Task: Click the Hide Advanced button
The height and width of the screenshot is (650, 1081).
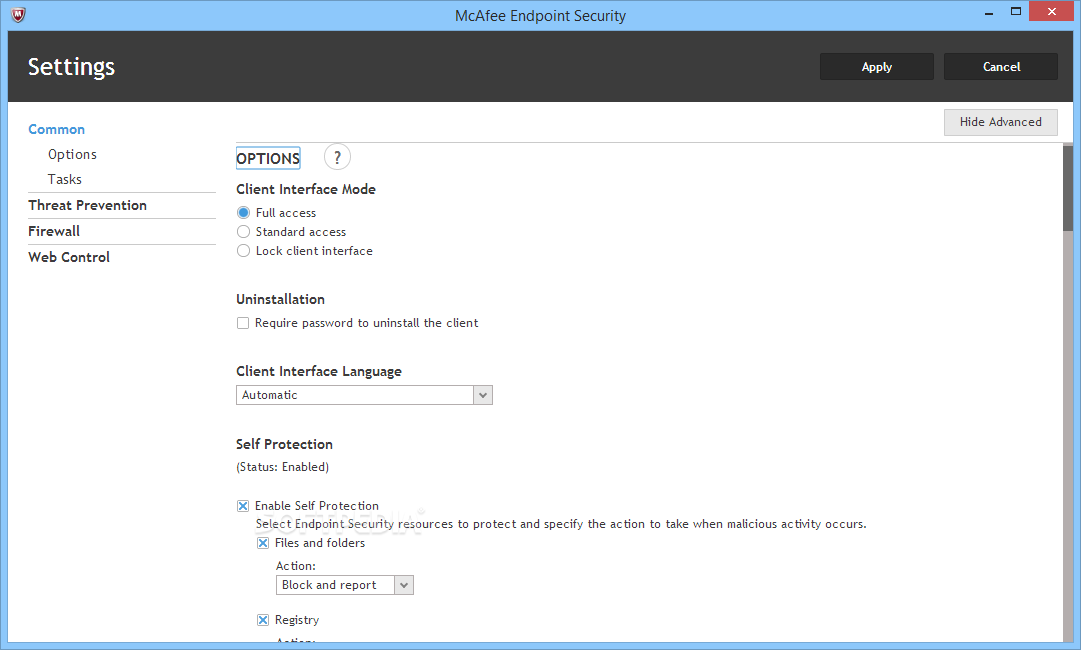Action: tap(1000, 122)
